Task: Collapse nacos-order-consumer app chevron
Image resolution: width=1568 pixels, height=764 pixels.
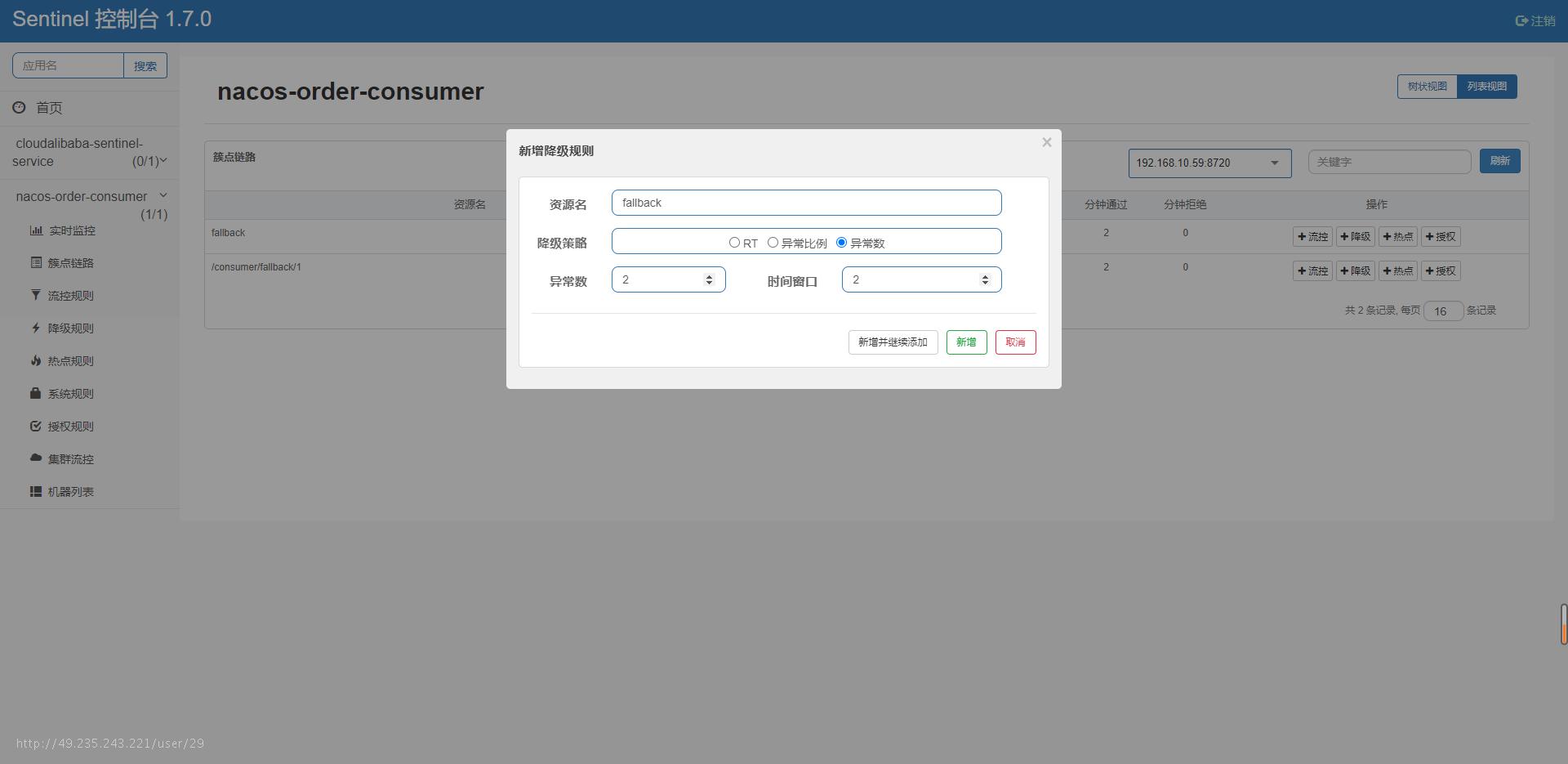Action: (163, 195)
